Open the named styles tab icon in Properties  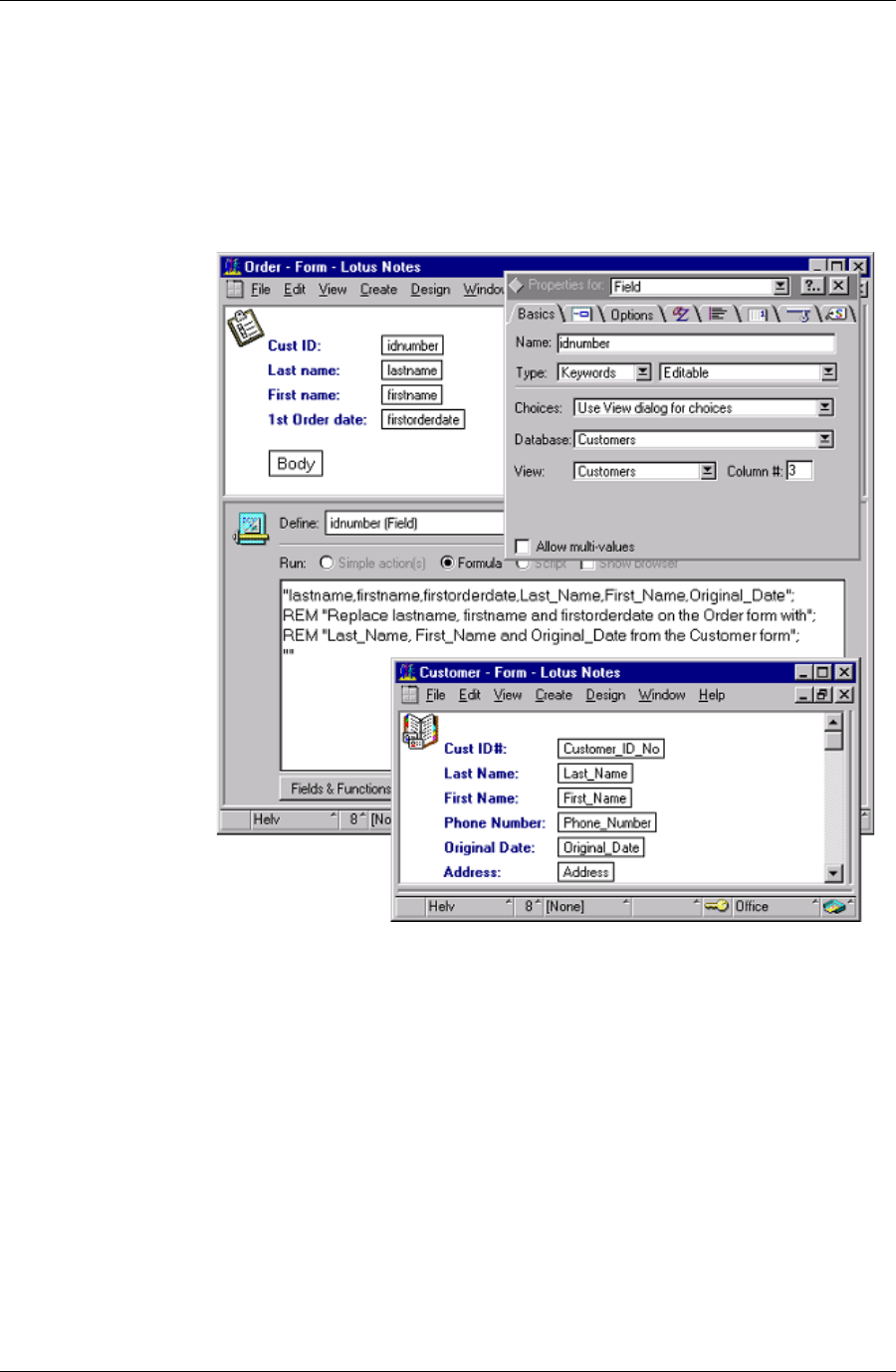pos(835,315)
